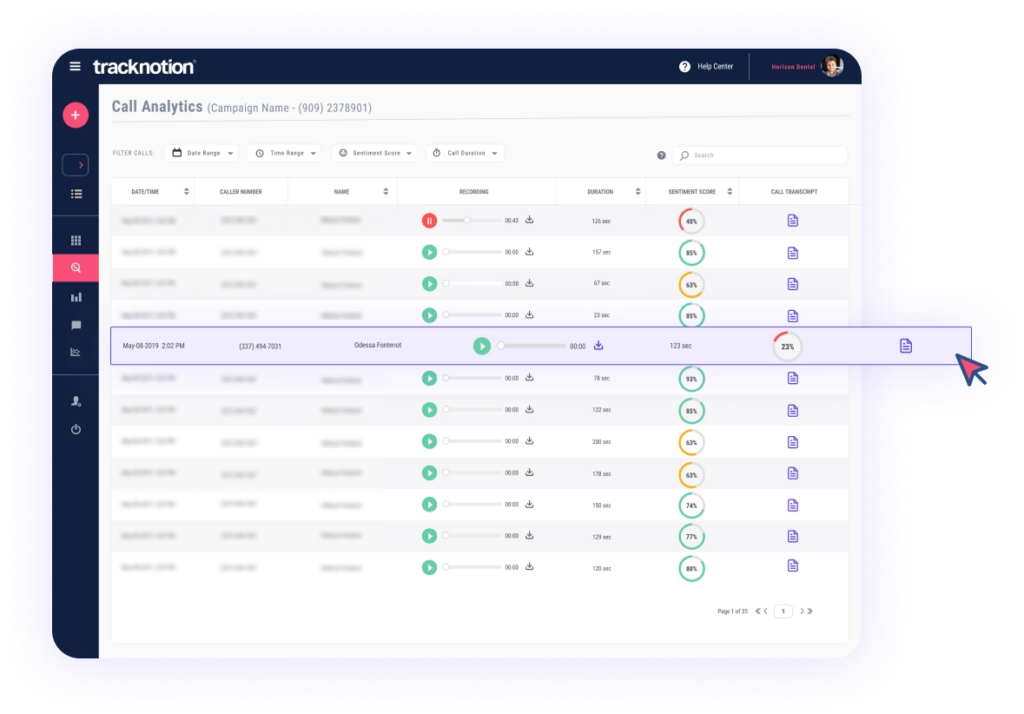
Task: Click the 178 sec recording progress slider
Action: coord(472,472)
